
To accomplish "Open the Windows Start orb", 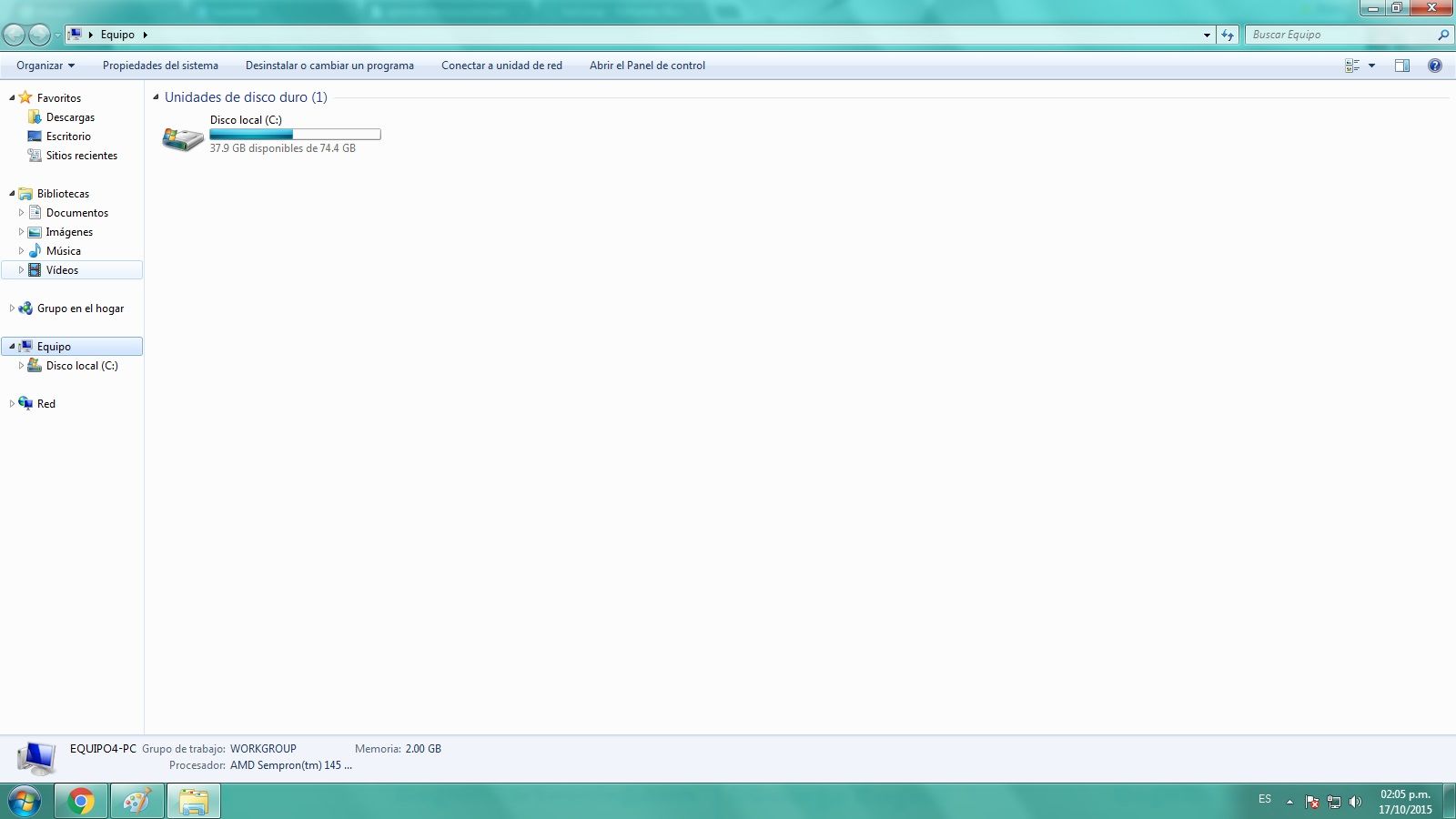I will pos(25,801).
